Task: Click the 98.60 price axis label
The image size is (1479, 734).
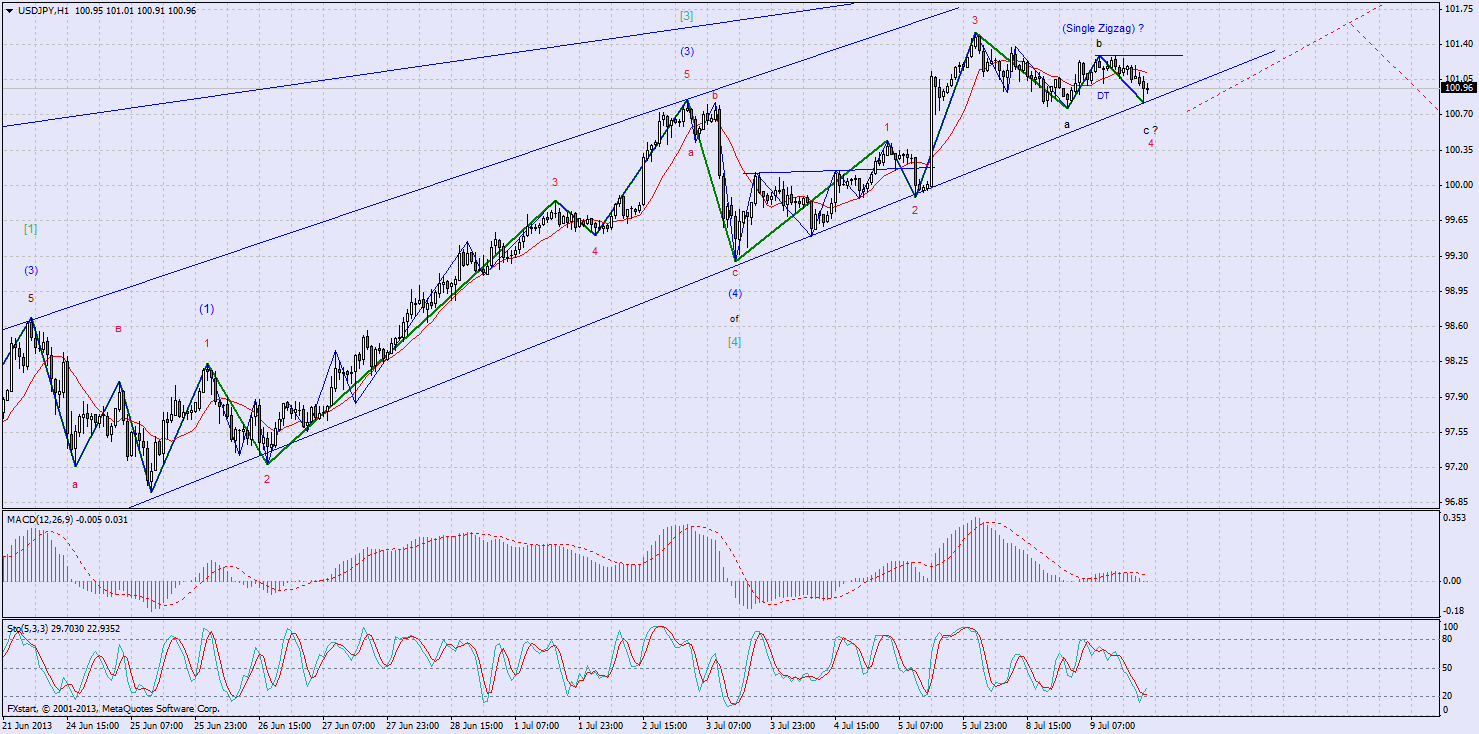Action: pos(1457,326)
